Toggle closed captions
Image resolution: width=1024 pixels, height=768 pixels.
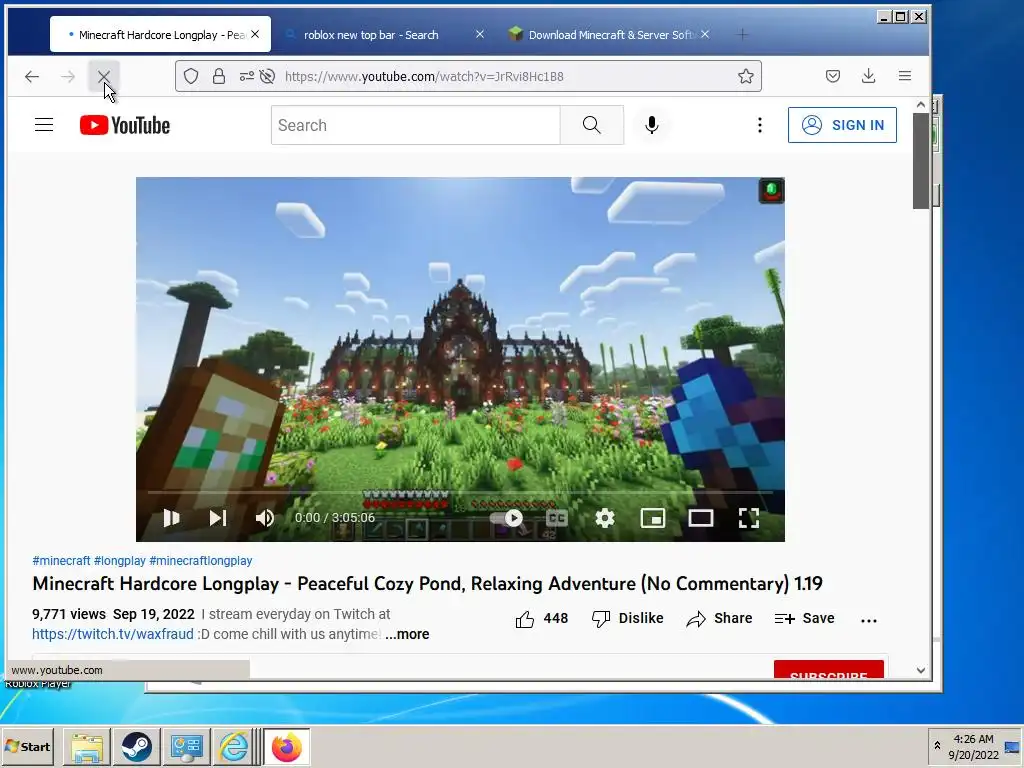[556, 518]
